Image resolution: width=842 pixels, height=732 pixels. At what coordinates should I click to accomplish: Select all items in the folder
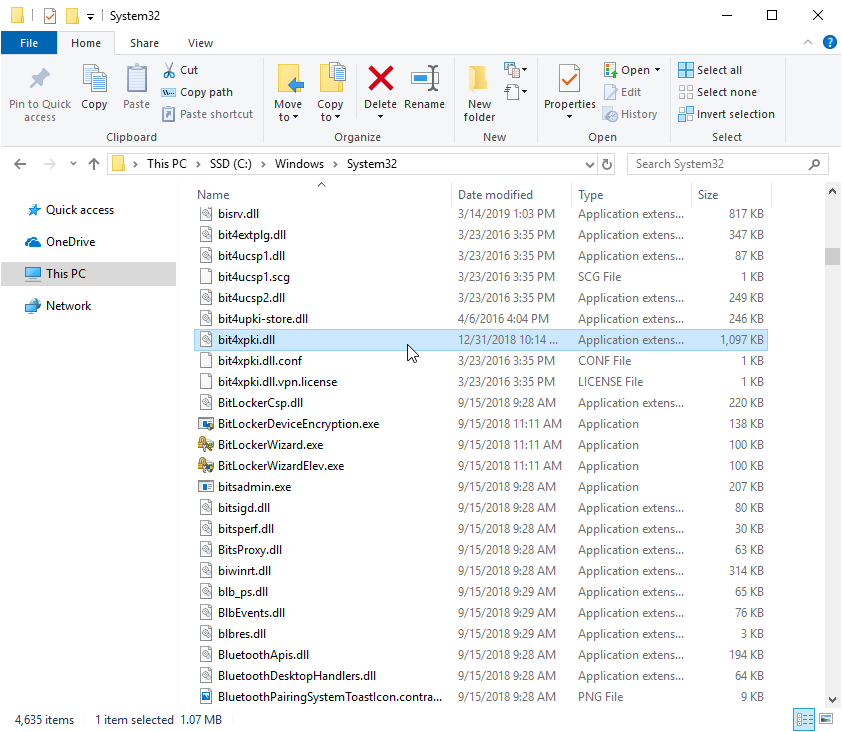point(710,70)
